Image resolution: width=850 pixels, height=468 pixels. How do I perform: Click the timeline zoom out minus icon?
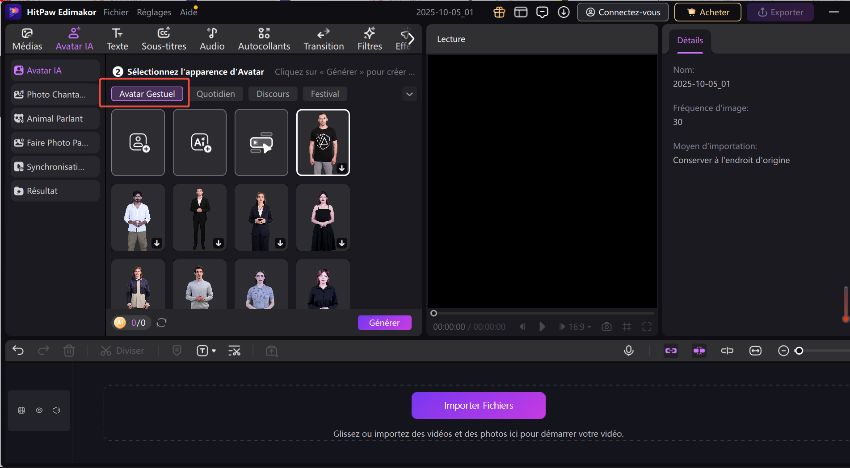click(x=783, y=351)
